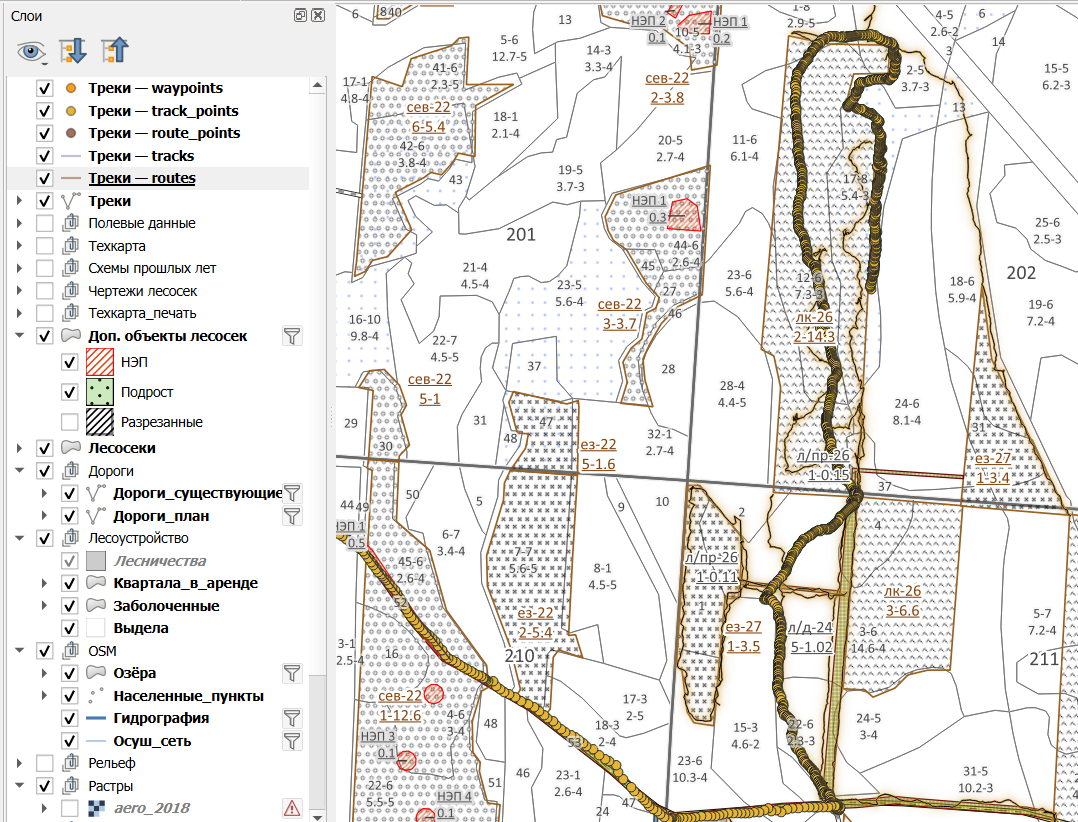Click the Растры group icon

coord(71,786)
